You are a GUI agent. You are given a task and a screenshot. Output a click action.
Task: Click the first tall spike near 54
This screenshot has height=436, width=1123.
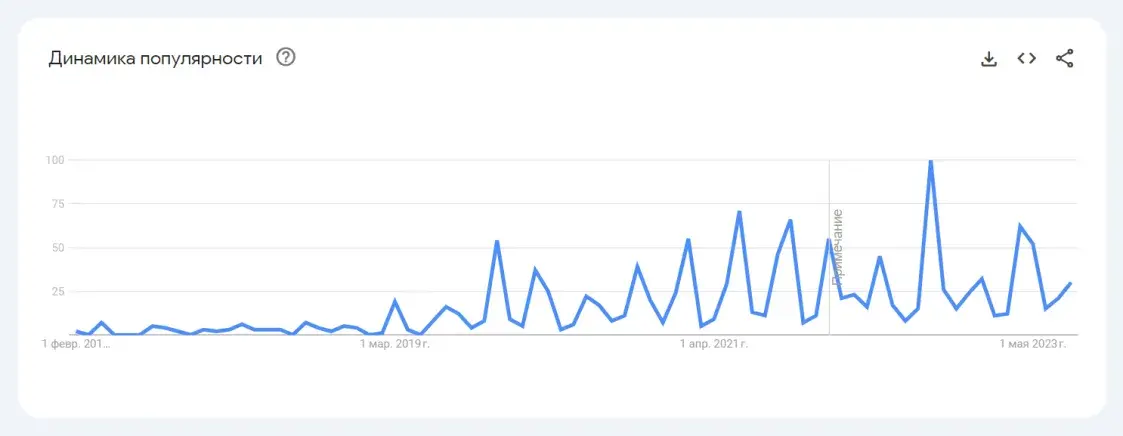[x=496, y=241]
